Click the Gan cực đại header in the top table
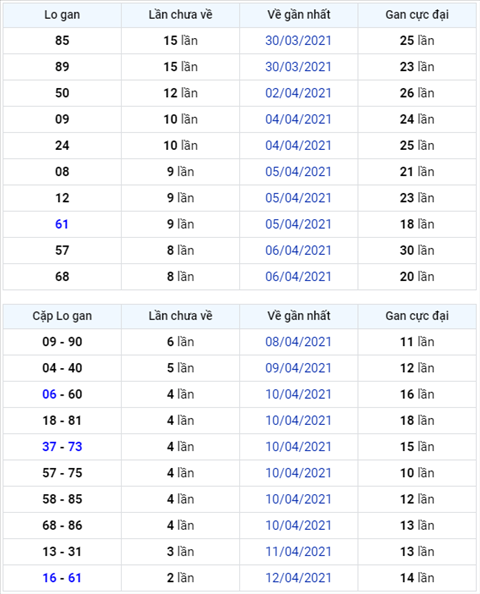 point(417,15)
